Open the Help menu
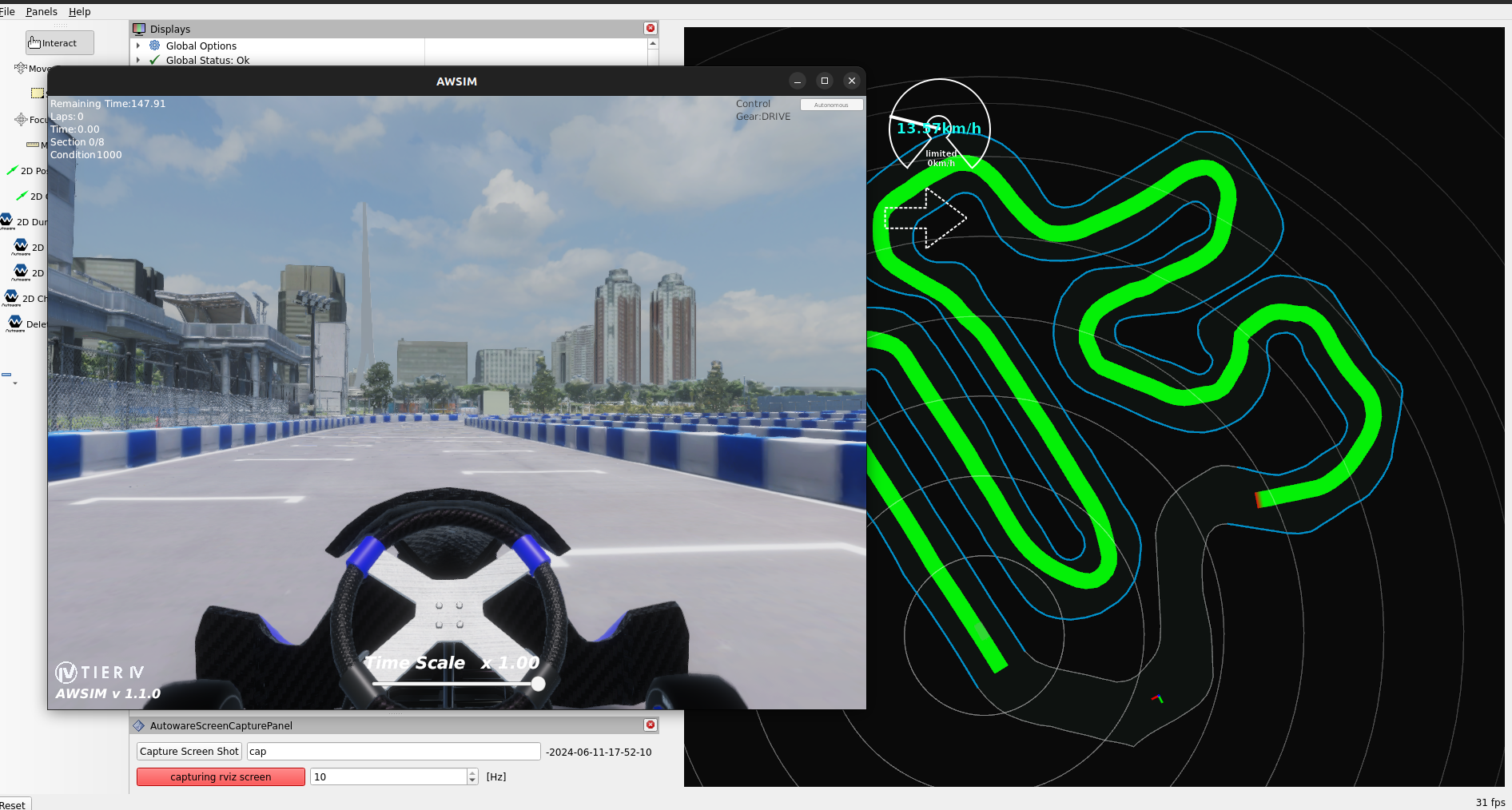1512x810 pixels. 79,12
